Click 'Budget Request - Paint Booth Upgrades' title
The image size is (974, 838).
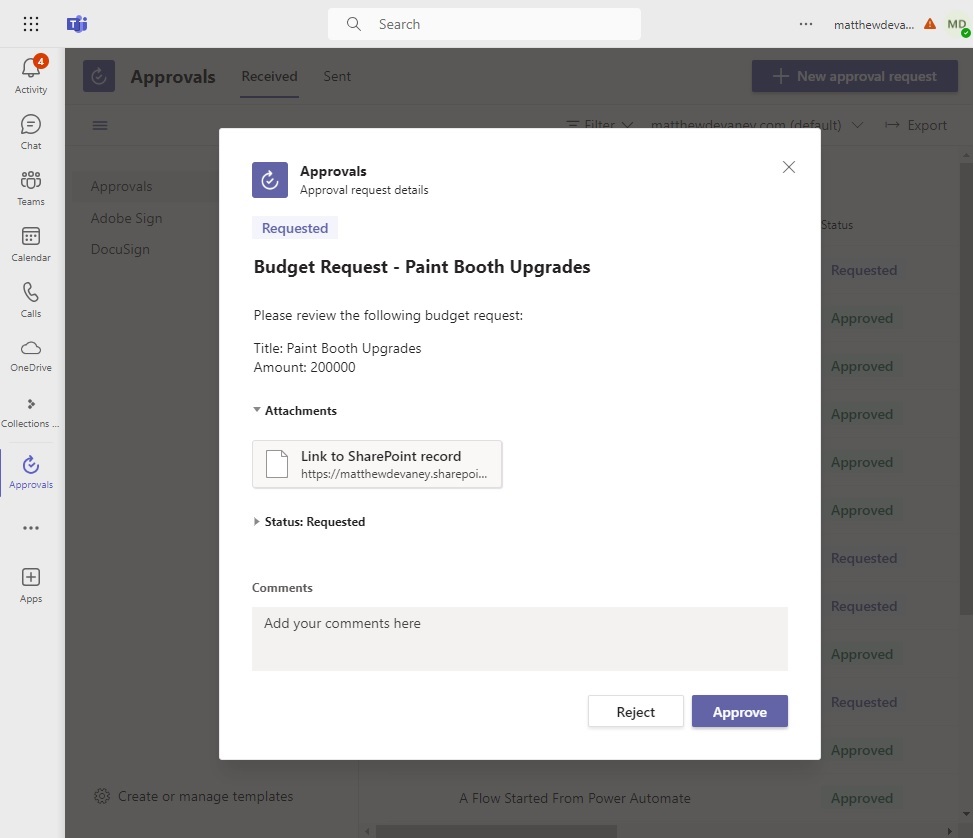point(422,266)
